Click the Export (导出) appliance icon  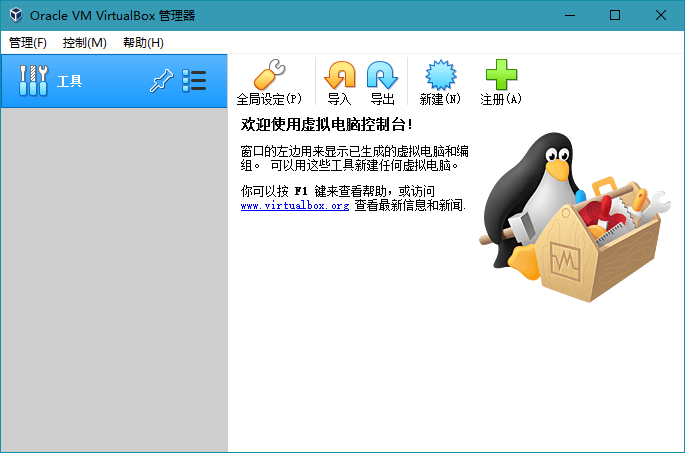point(382,78)
